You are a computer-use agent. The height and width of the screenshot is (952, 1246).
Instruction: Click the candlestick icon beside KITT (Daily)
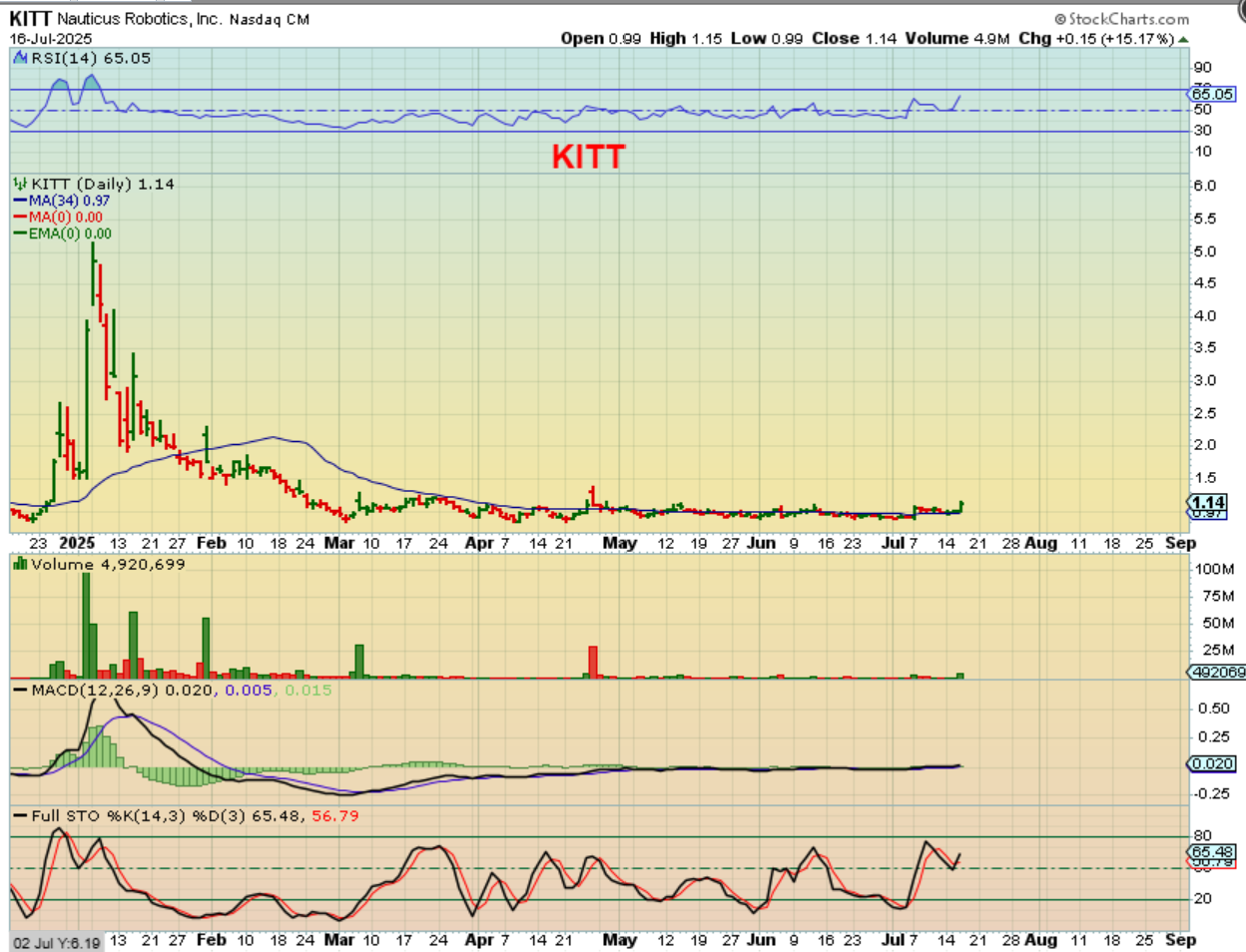(x=20, y=184)
